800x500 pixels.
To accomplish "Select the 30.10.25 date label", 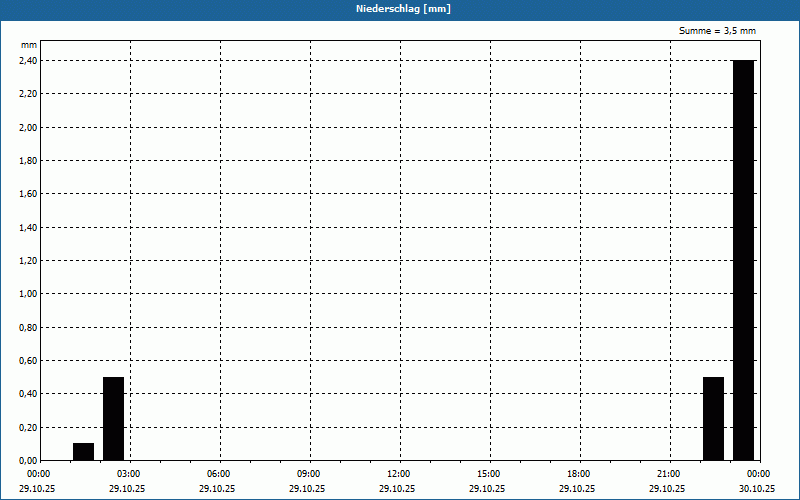I will [x=757, y=489].
